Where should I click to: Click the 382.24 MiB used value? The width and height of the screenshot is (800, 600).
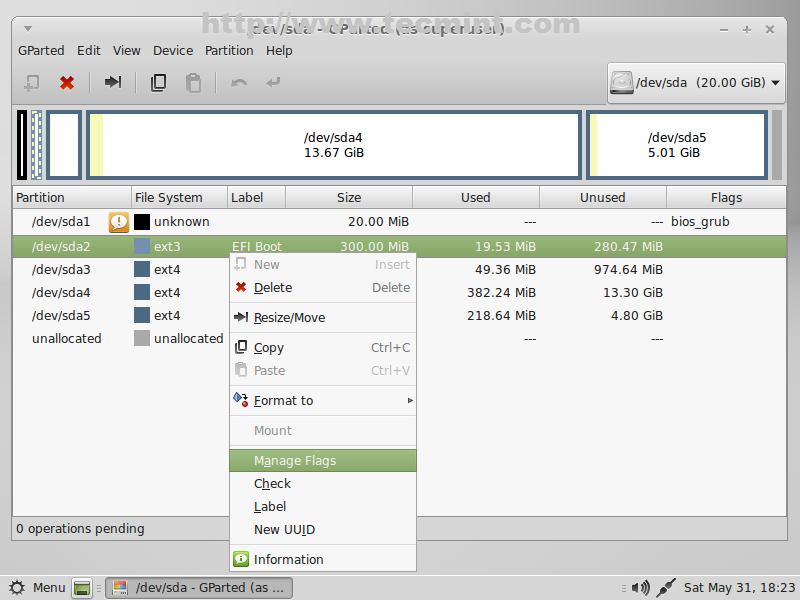pos(502,292)
